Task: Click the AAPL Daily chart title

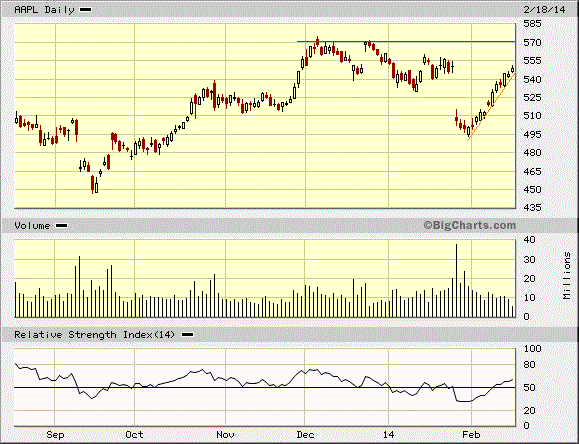Action: [x=44, y=10]
